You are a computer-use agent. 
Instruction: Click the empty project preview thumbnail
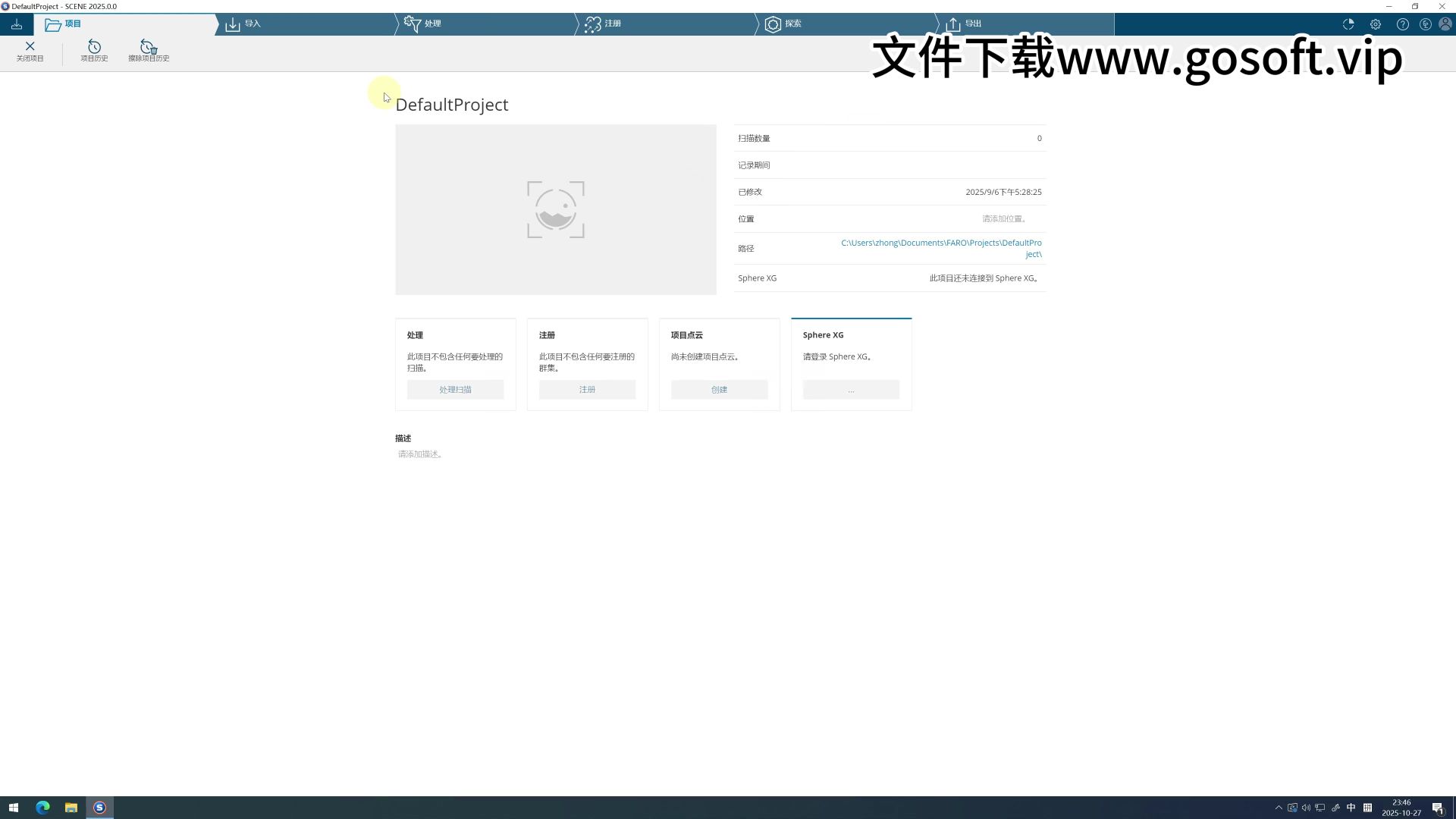coord(555,209)
